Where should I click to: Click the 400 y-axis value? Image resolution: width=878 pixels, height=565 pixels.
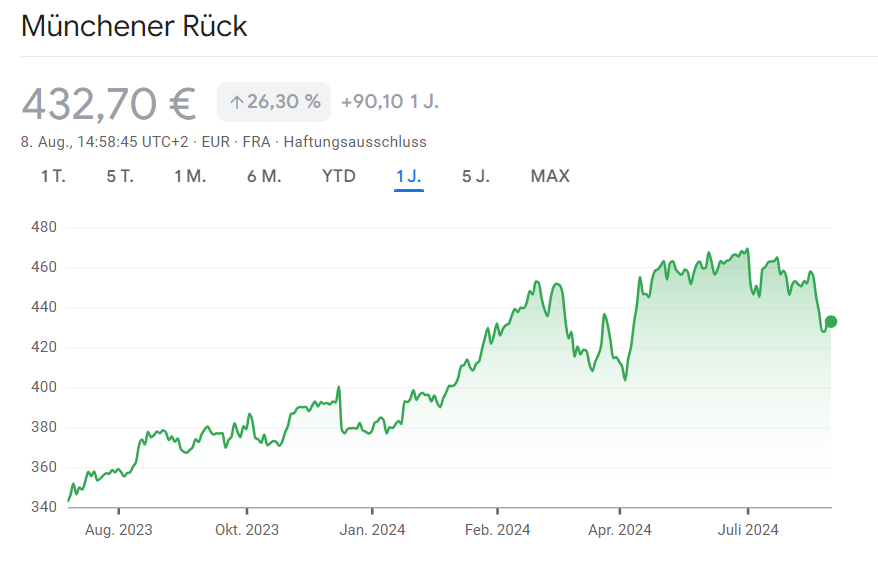[x=44, y=387]
